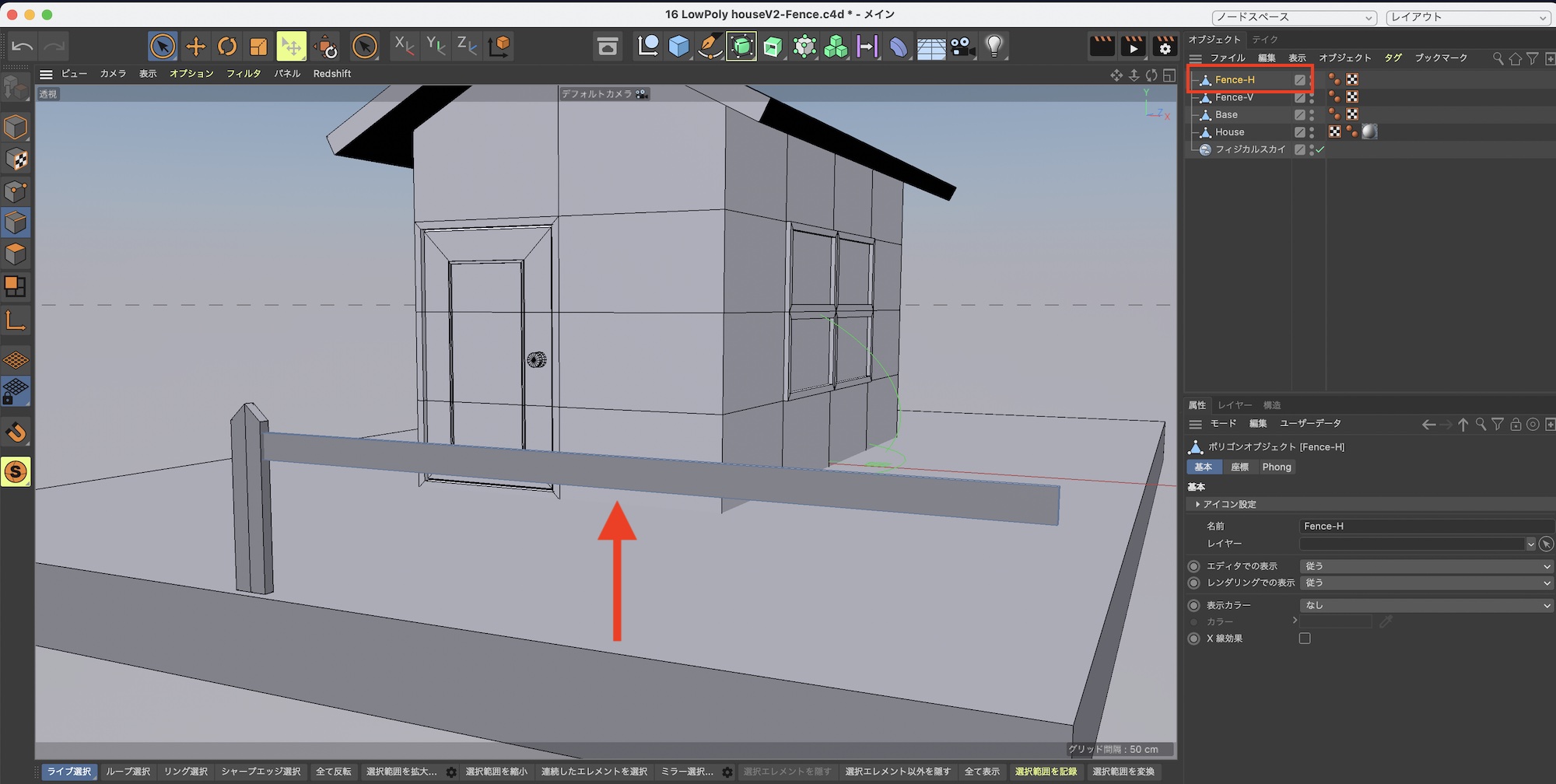Click the Undo arrow icon
The image size is (1556, 784).
pyautogui.click(x=23, y=47)
